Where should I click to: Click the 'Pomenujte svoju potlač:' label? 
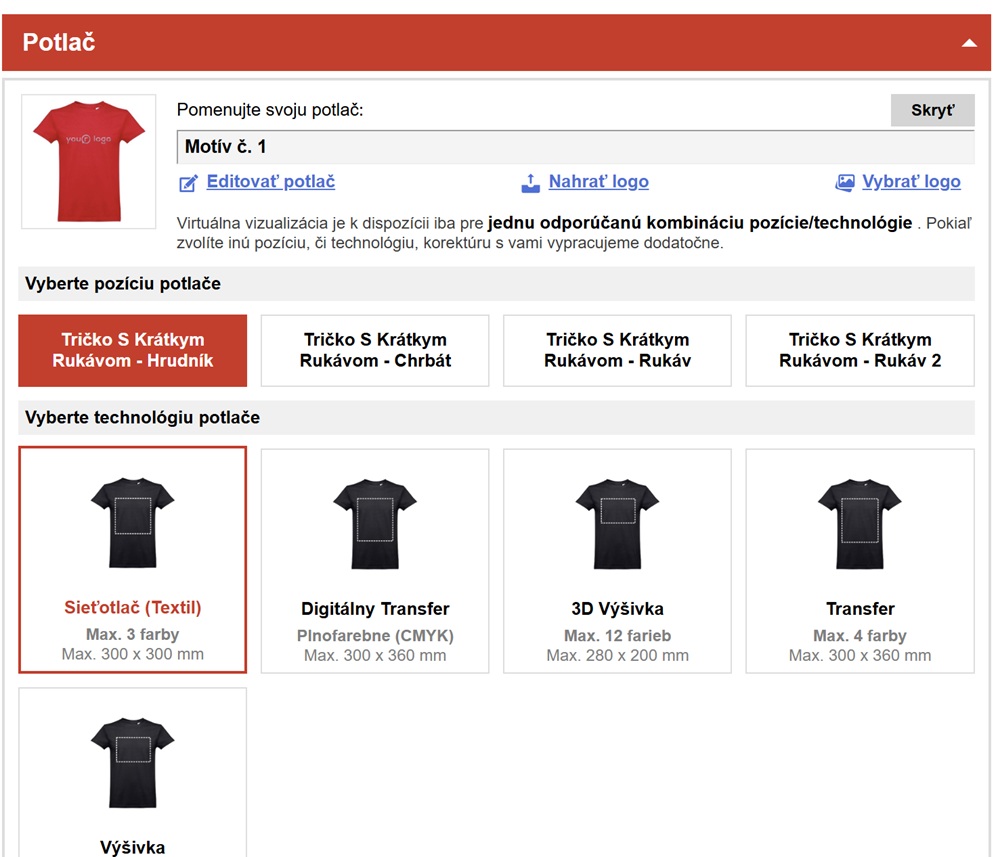click(270, 110)
